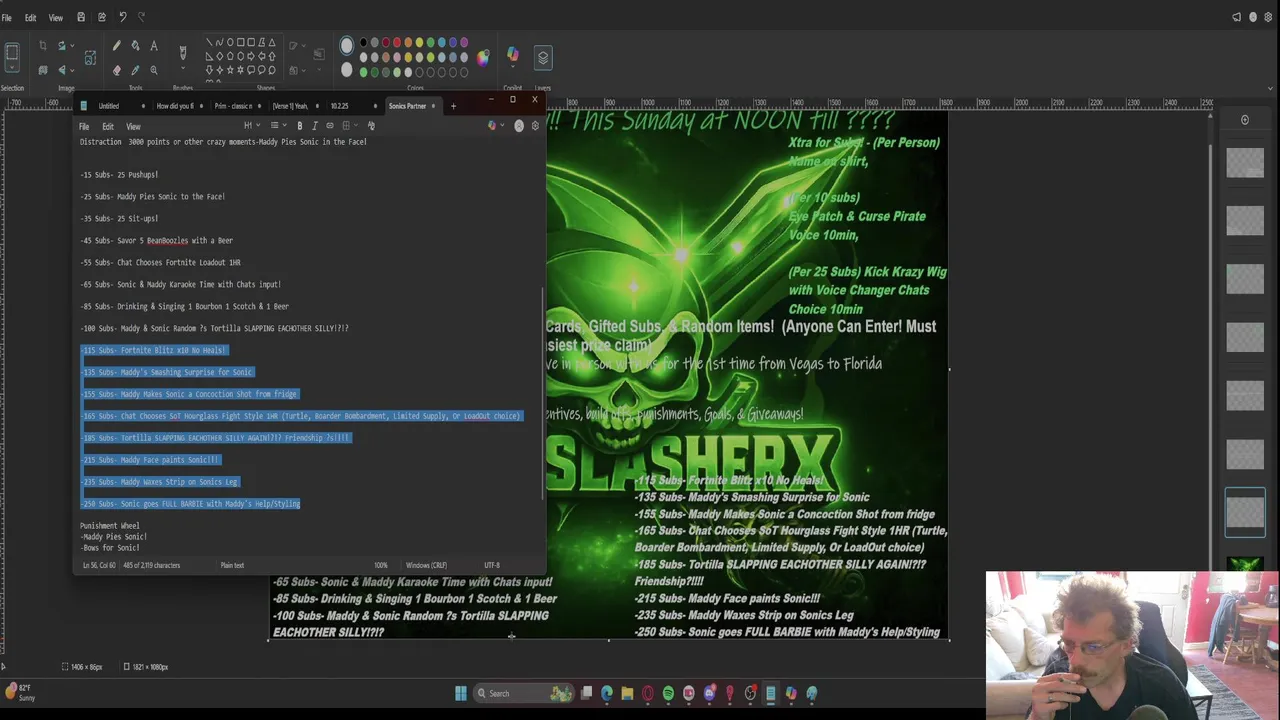
Task: Select the green-logo layer thumbnail
Action: [x=1246, y=565]
